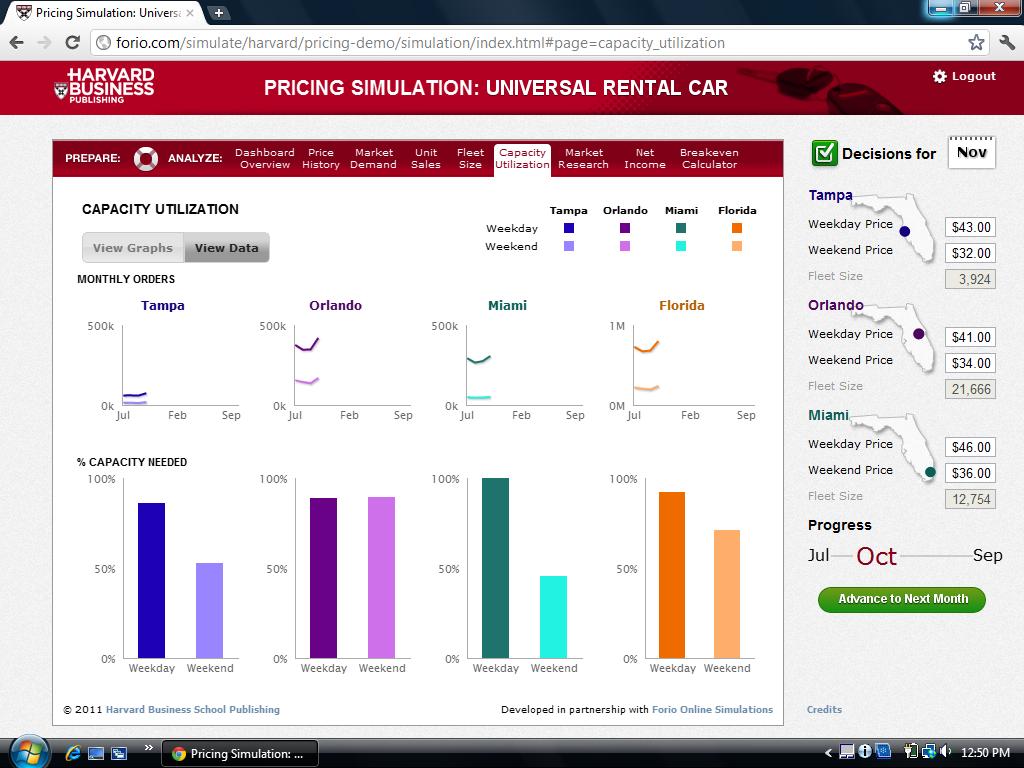Open the Unit Sales tab
This screenshot has height=768, width=1024.
[426, 159]
